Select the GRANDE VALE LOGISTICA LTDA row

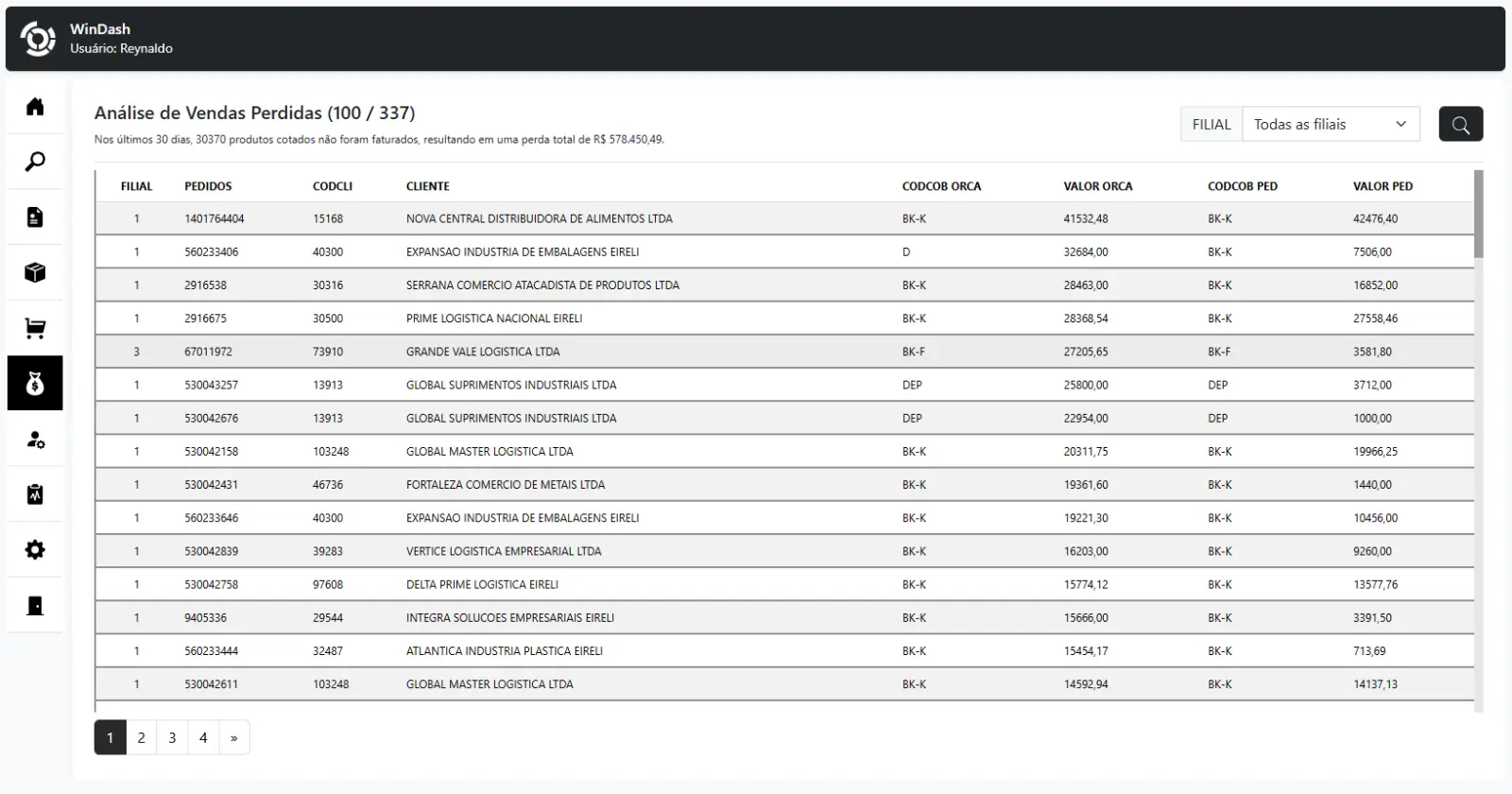483,352
